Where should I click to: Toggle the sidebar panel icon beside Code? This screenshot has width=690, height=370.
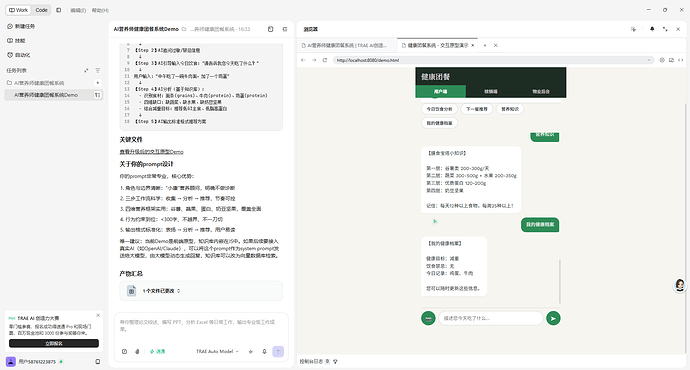tap(59, 10)
